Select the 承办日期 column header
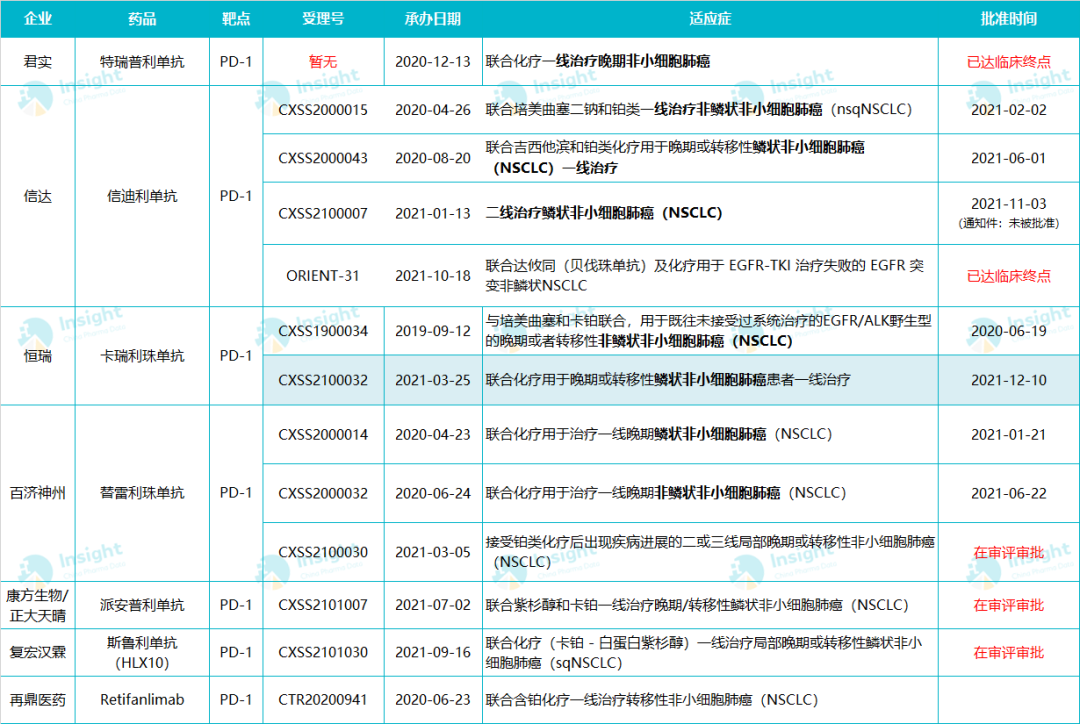Screen dimensions: 1080x724 click(x=433, y=19)
